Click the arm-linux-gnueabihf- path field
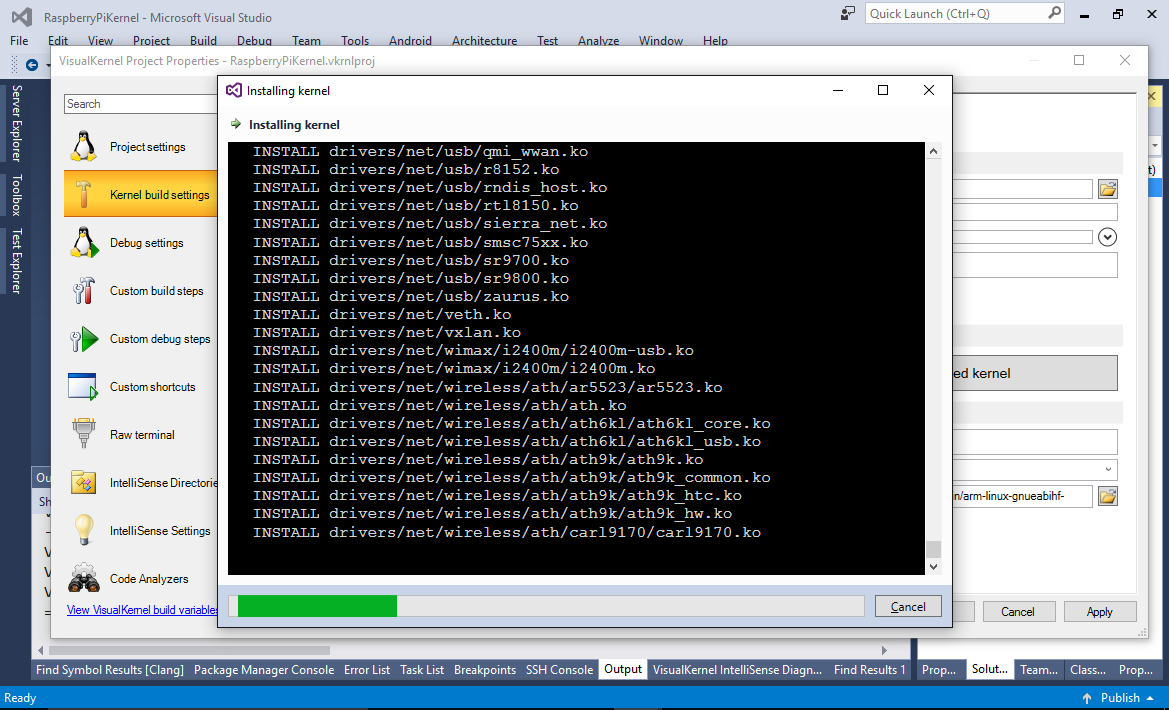 tap(1023, 496)
